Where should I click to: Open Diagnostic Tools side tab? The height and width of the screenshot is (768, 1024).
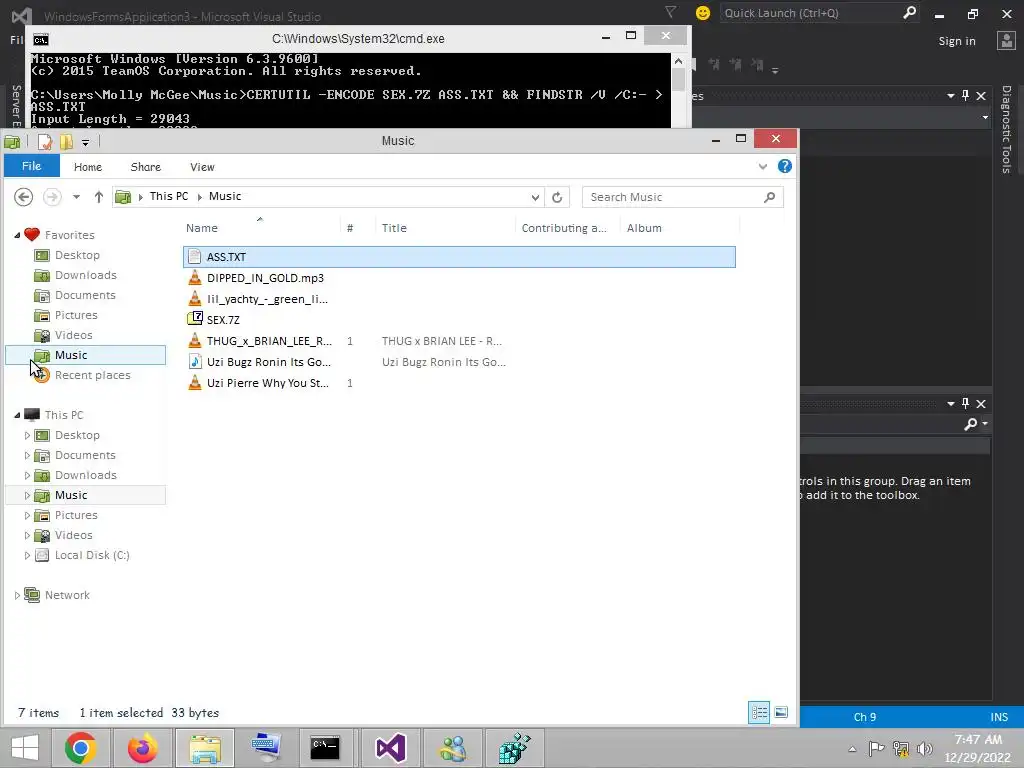(1006, 129)
